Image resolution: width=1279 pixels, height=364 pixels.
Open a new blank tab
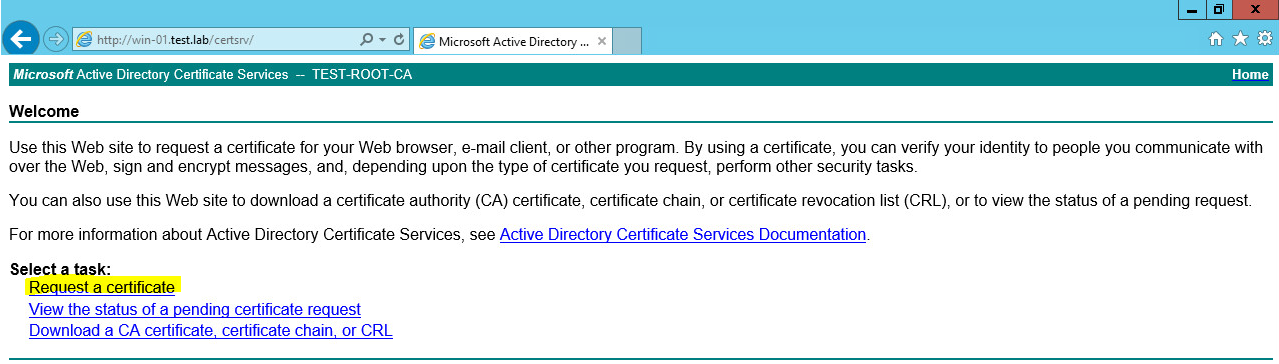click(x=626, y=42)
